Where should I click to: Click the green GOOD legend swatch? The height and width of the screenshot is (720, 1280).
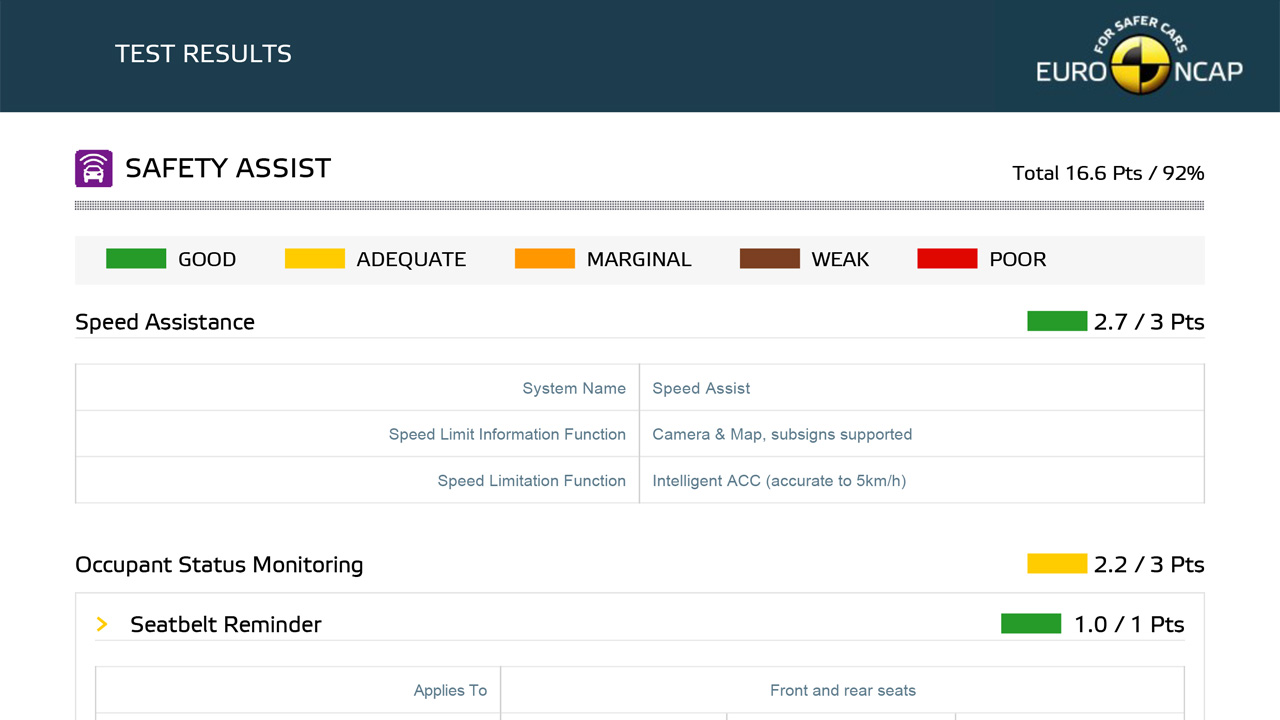pos(136,259)
